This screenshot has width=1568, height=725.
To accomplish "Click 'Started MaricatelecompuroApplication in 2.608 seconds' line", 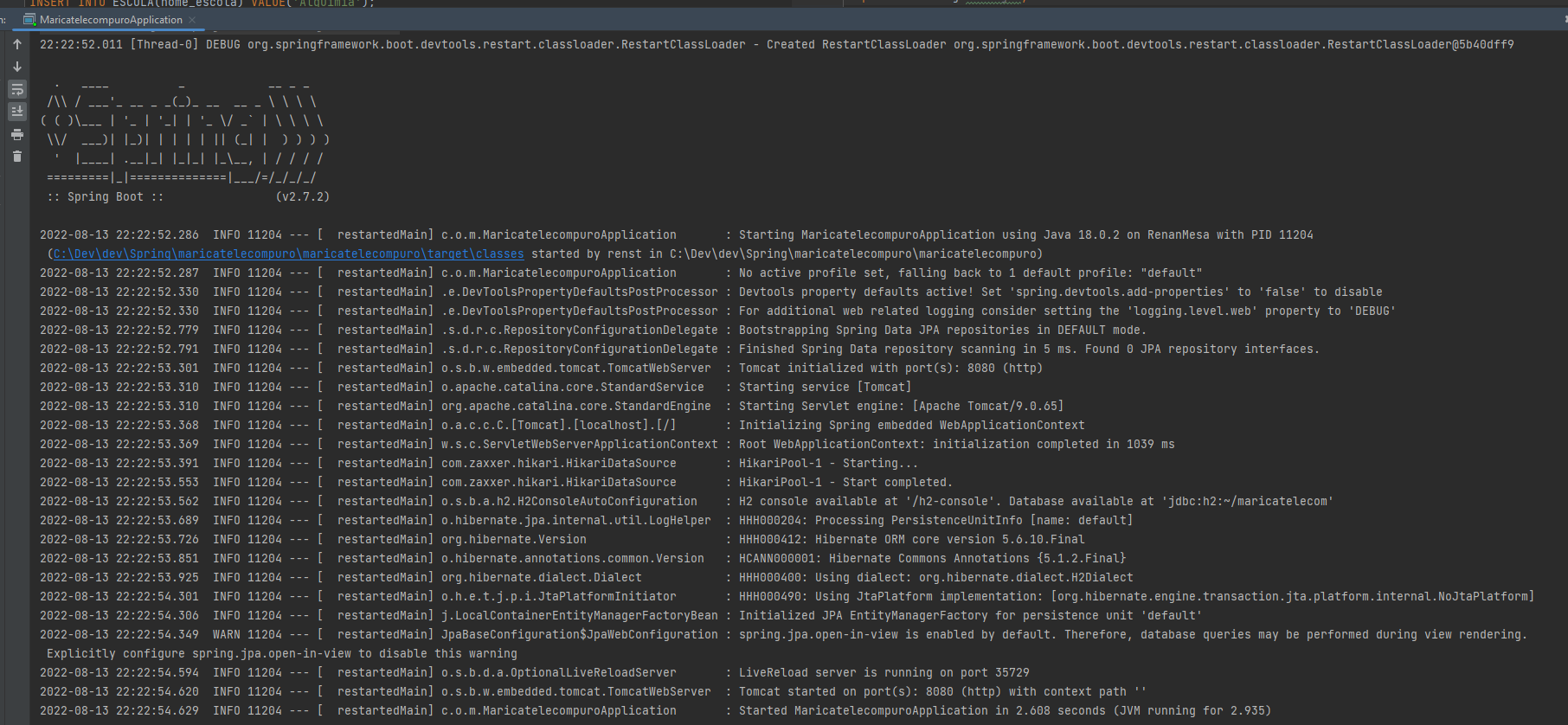I will click(1006, 711).
